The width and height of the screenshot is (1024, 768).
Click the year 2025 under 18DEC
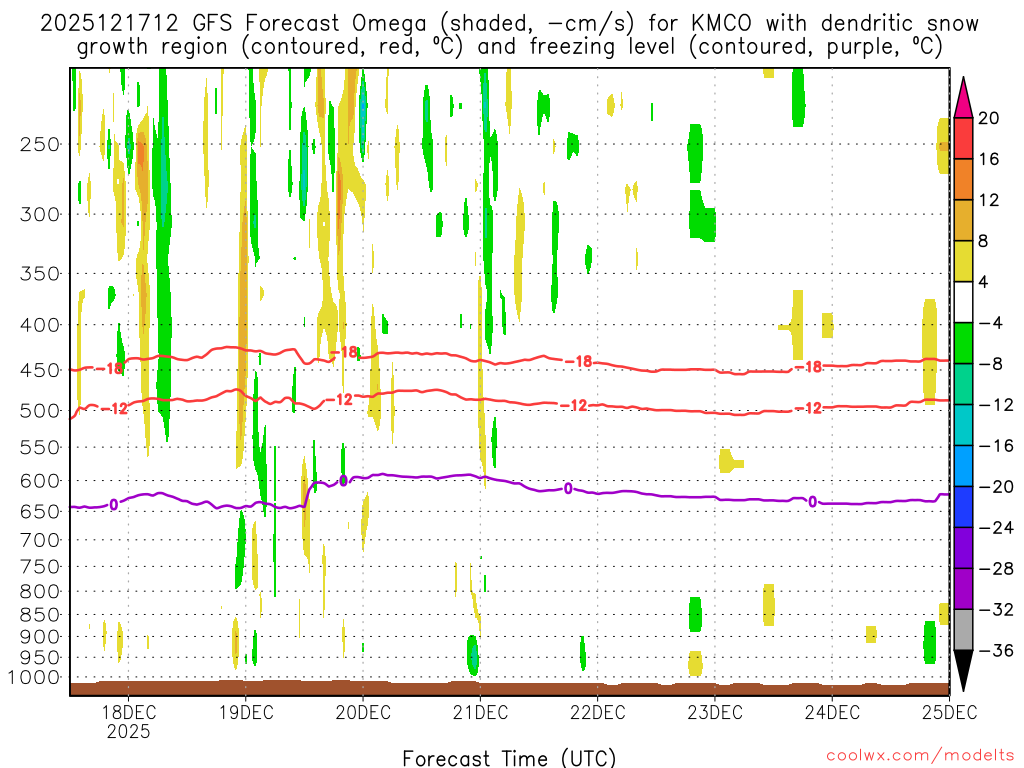point(129,731)
